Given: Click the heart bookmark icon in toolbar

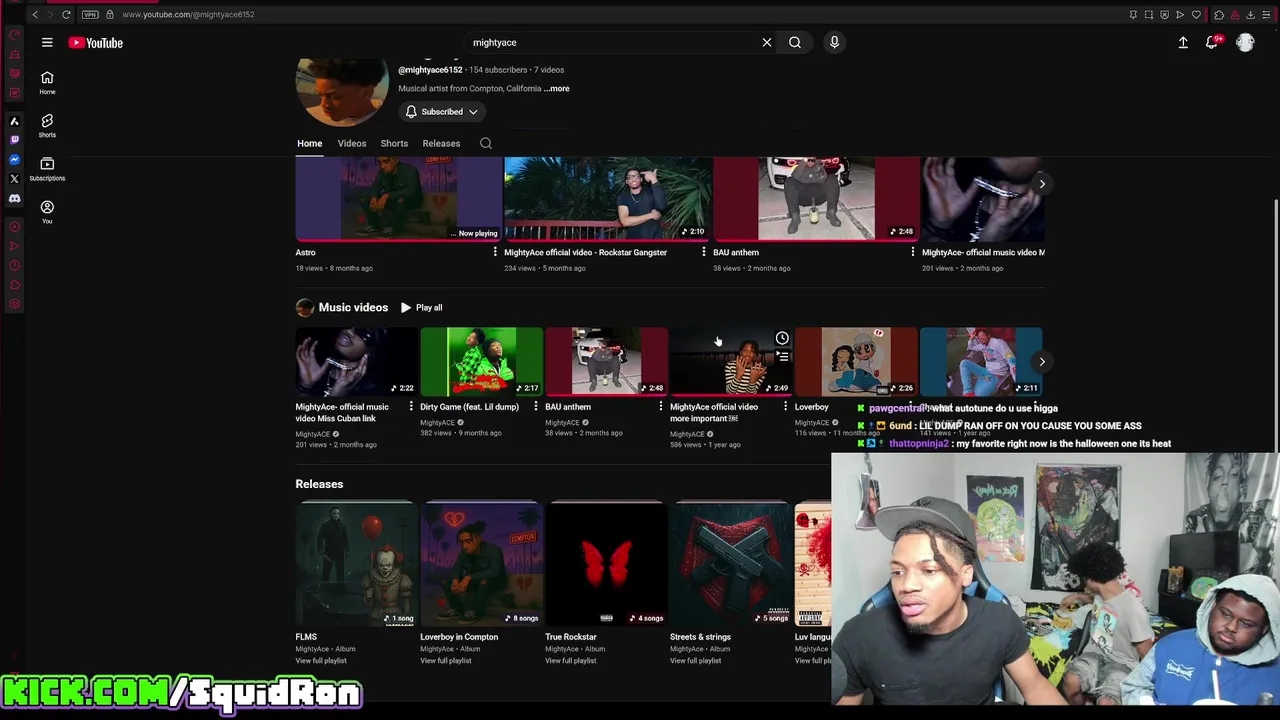Looking at the screenshot, I should (1196, 14).
